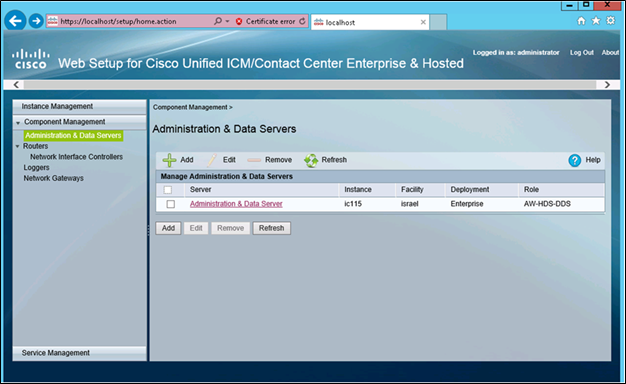Click the bottom Refresh button

pyautogui.click(x=271, y=228)
